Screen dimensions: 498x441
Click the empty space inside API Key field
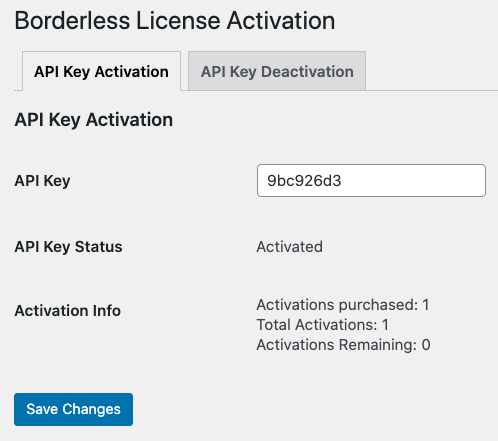[413, 180]
